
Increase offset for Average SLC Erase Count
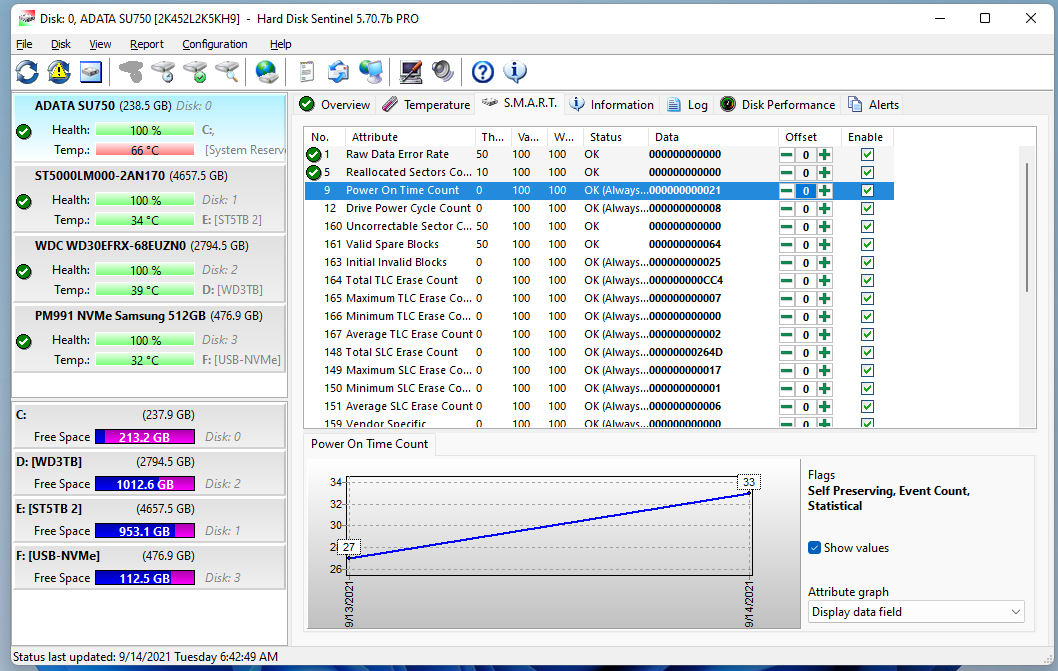pos(824,406)
